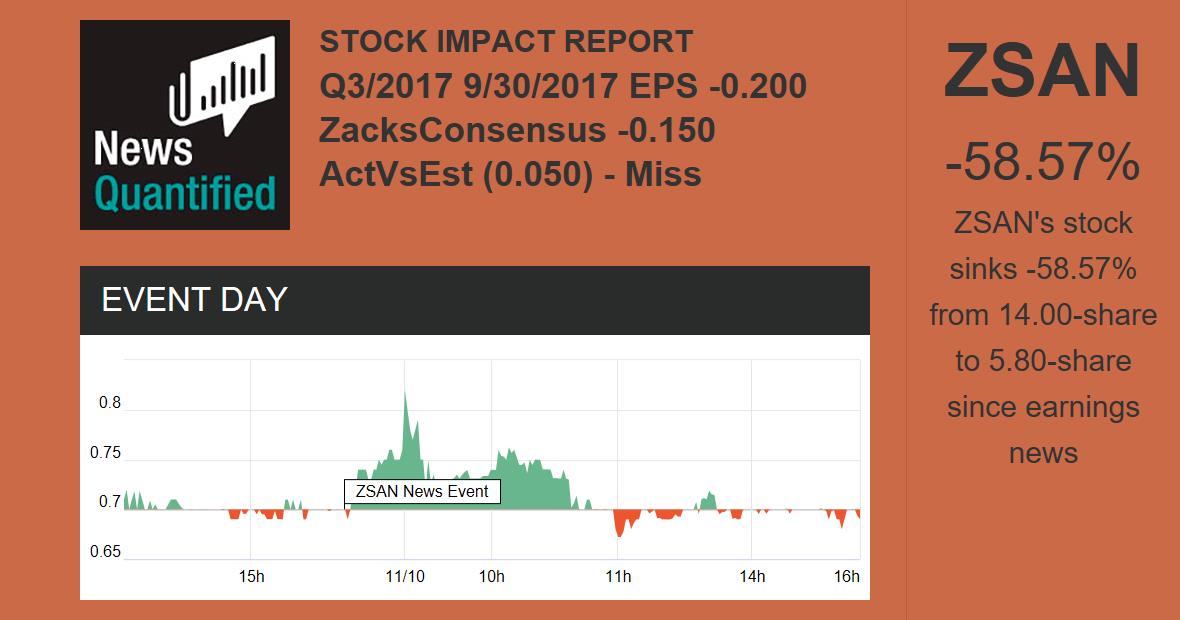Image resolution: width=1180 pixels, height=620 pixels.
Task: Click the EVENT DAY header bar
Action: (474, 300)
